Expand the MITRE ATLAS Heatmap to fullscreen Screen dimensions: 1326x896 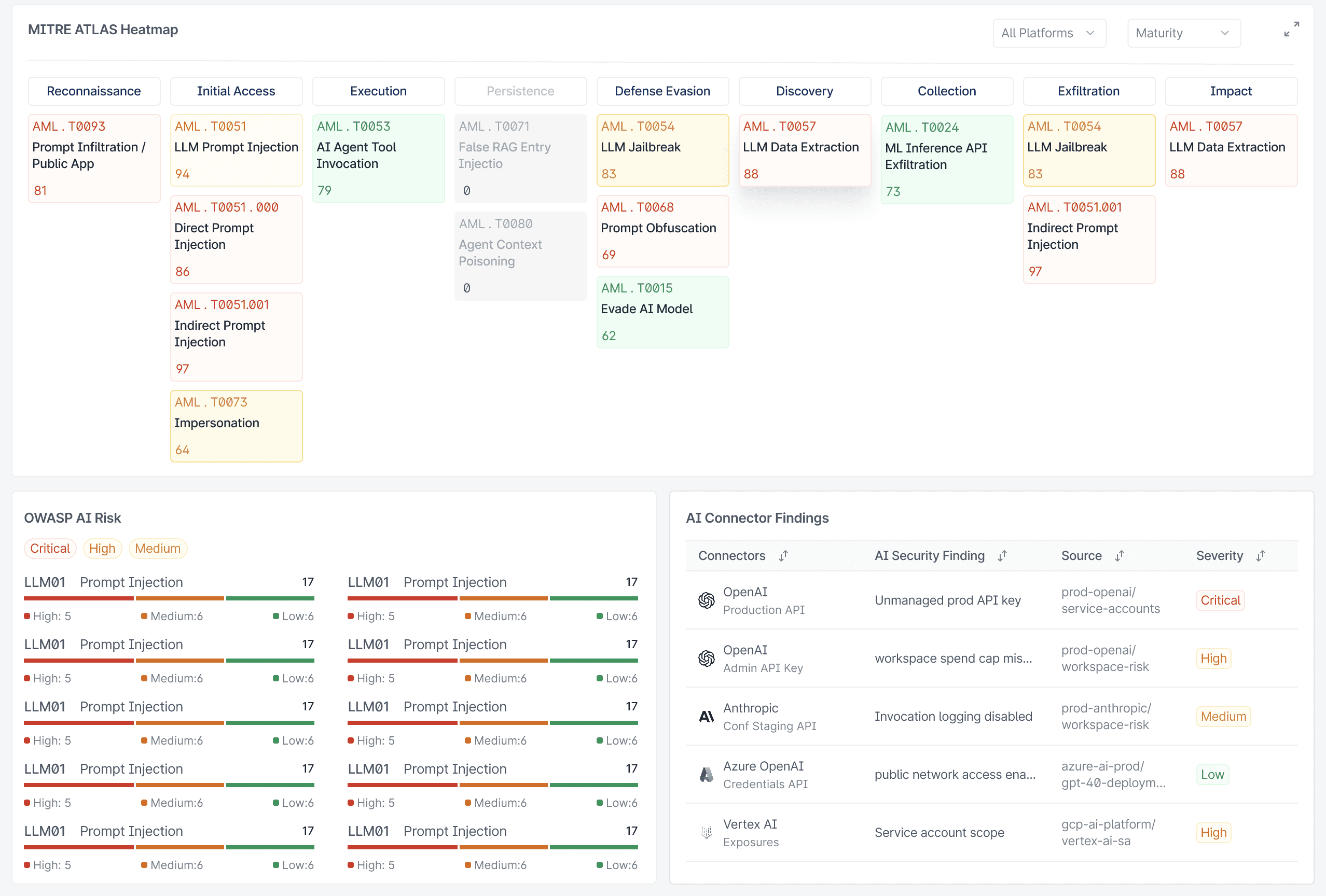1291,29
